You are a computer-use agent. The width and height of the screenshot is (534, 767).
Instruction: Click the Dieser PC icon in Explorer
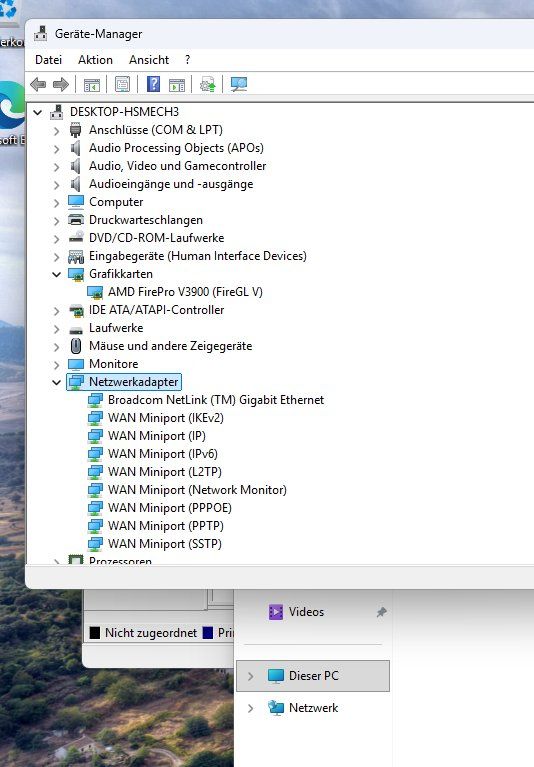point(276,676)
